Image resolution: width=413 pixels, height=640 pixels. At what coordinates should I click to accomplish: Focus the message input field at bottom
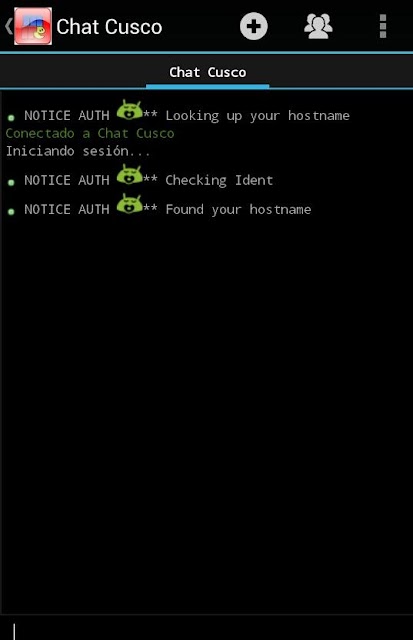[206, 628]
